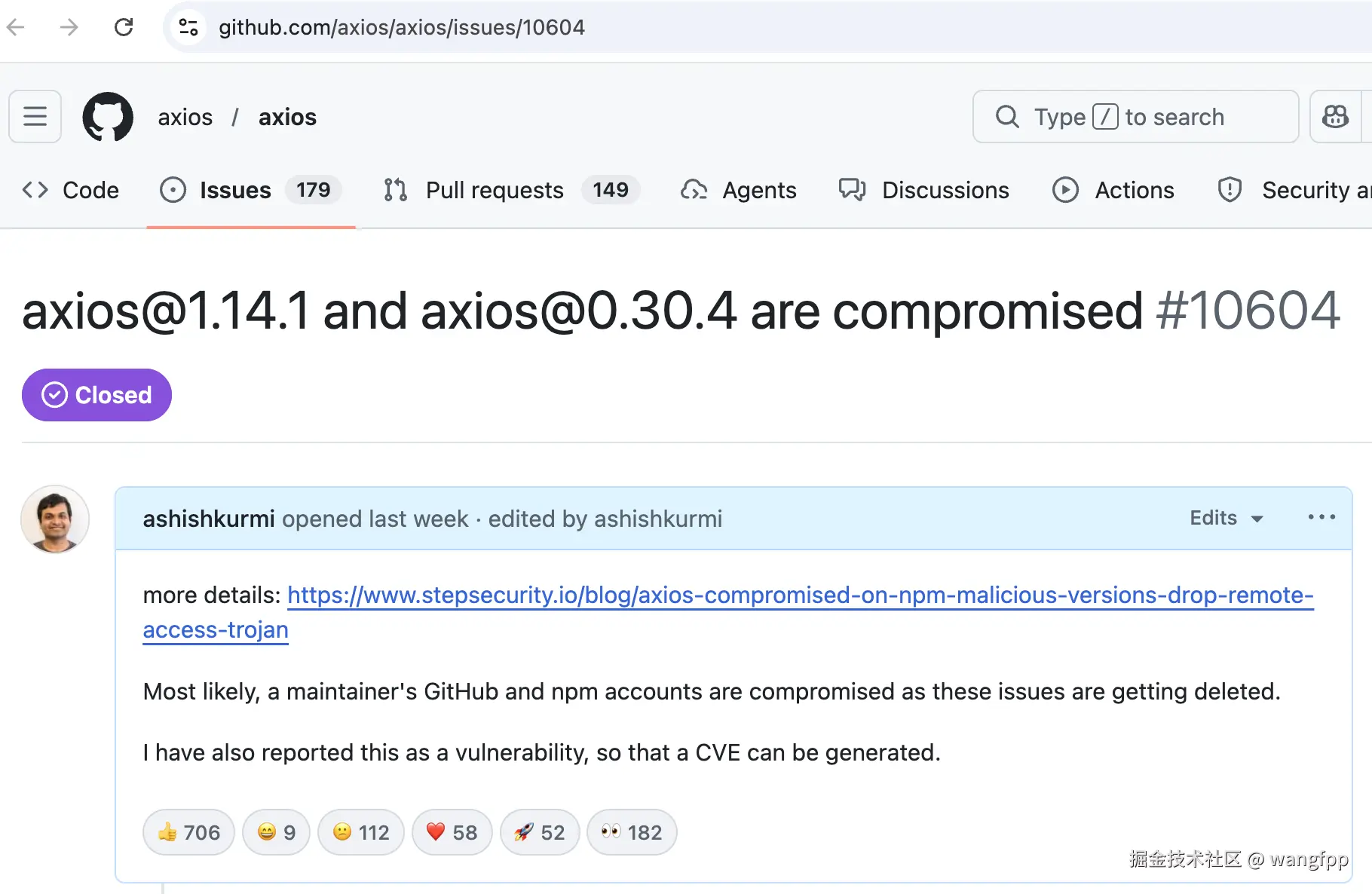Toggle the laugh reaction showing 9
Image resolution: width=1372 pixels, height=894 pixels.
(276, 832)
